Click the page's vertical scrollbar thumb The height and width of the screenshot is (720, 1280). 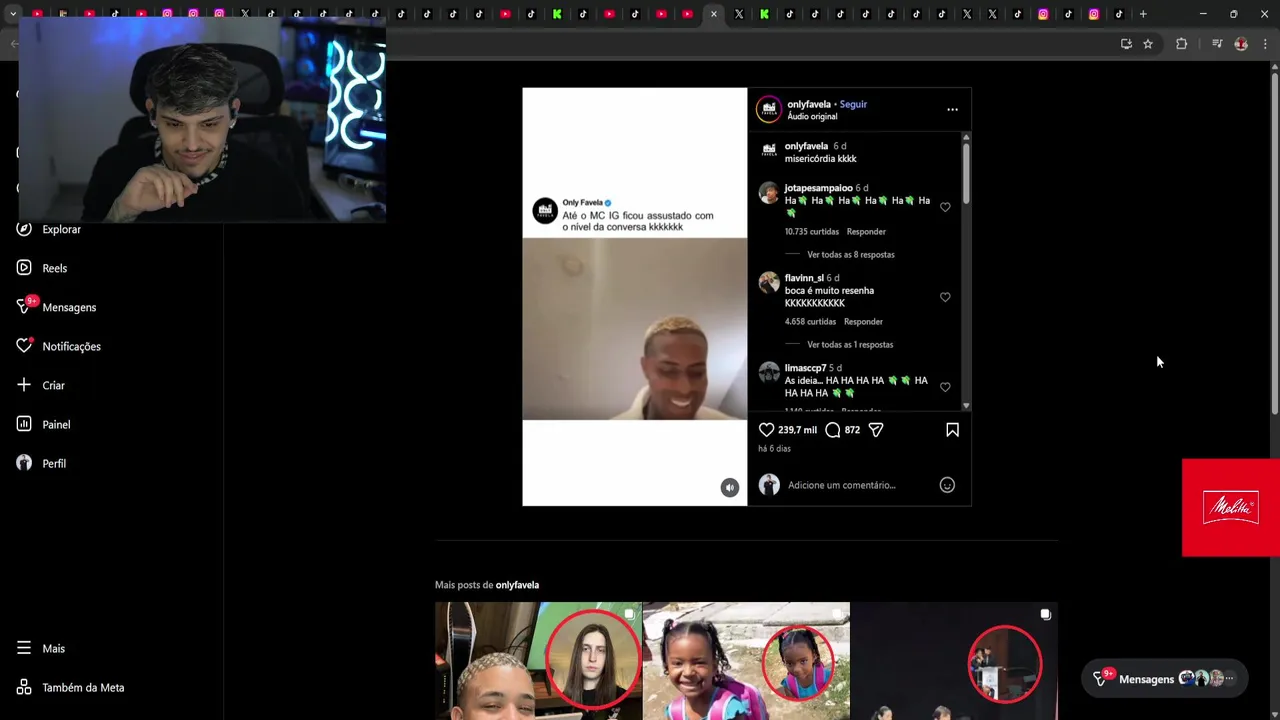(1275, 243)
